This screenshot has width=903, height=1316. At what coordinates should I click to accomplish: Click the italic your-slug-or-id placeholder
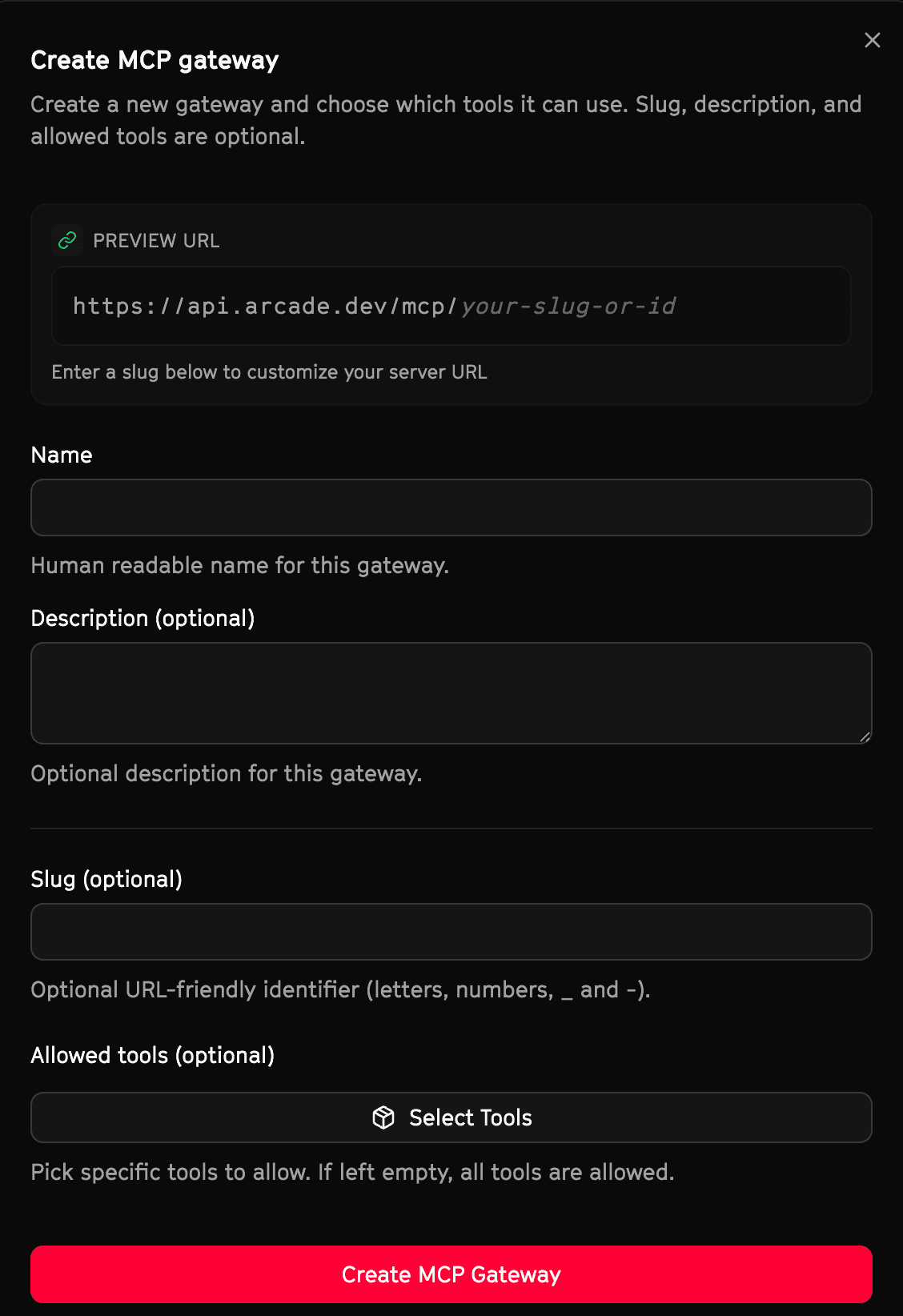568,306
